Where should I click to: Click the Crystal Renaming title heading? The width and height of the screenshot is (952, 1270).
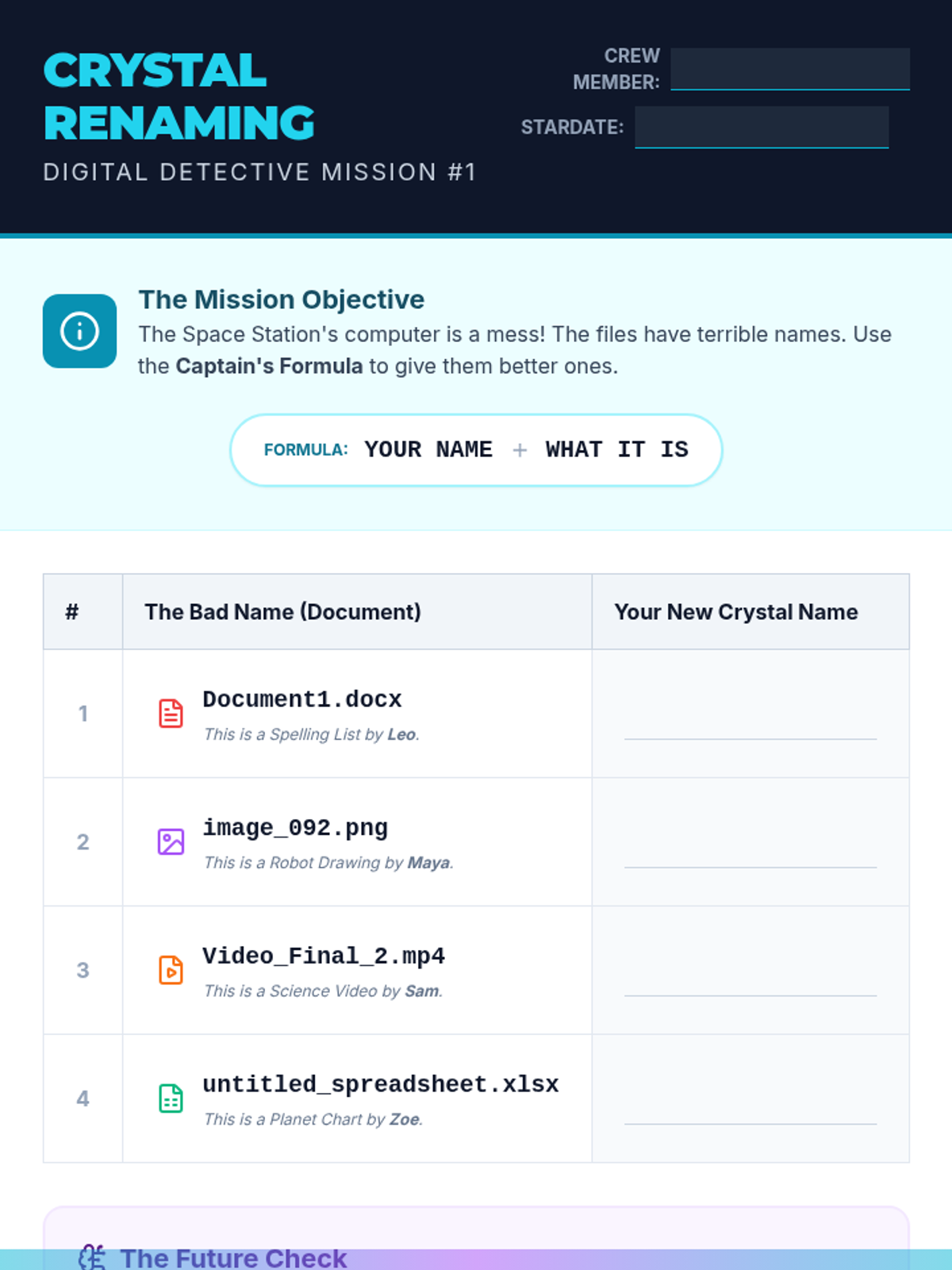coord(178,97)
